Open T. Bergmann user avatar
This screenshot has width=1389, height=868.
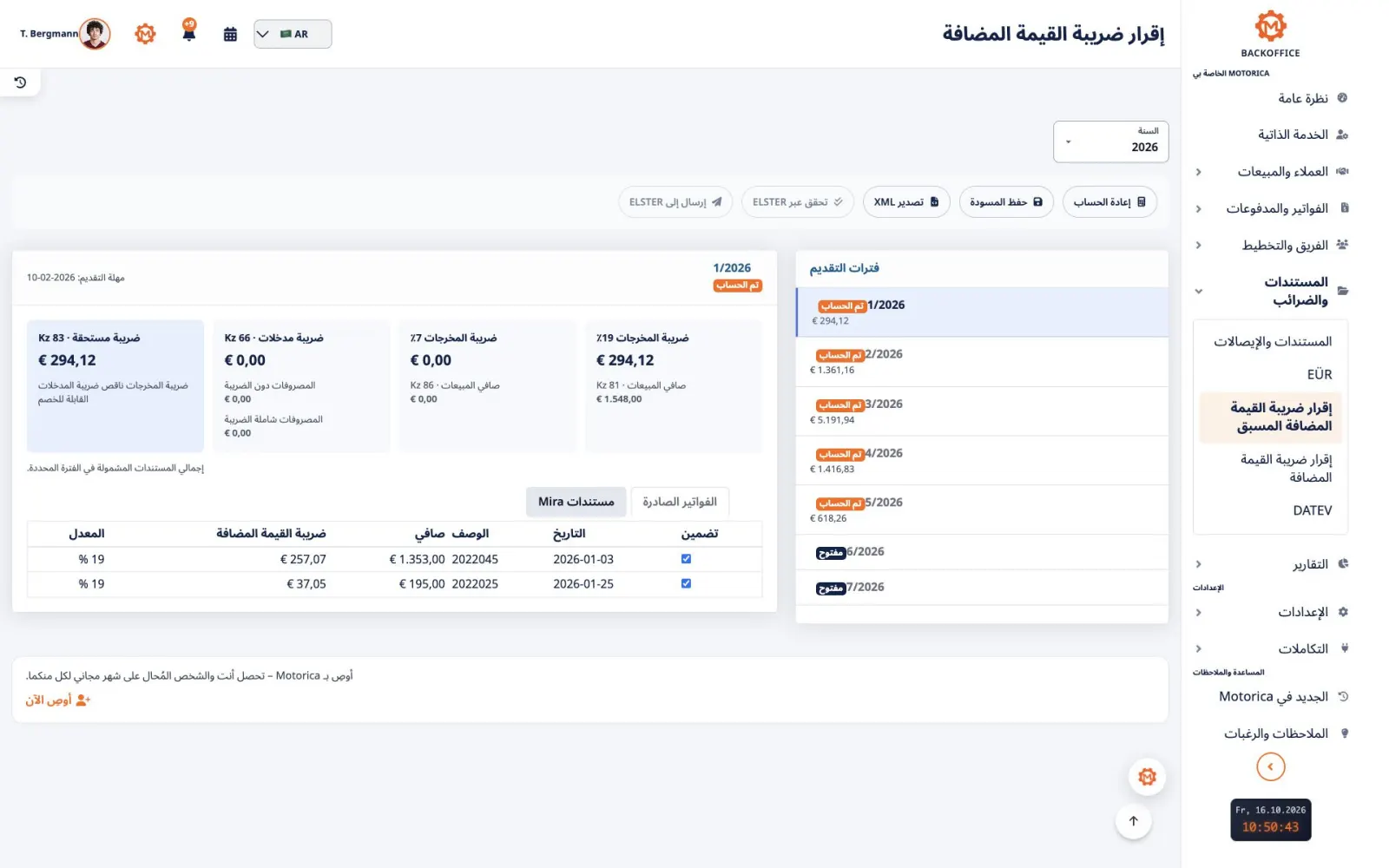point(95,34)
